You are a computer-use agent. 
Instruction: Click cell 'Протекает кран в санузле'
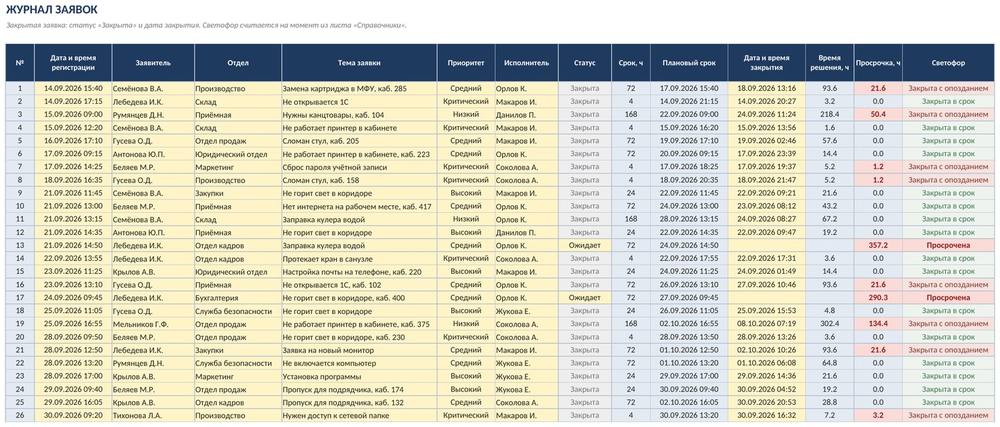tap(359, 258)
